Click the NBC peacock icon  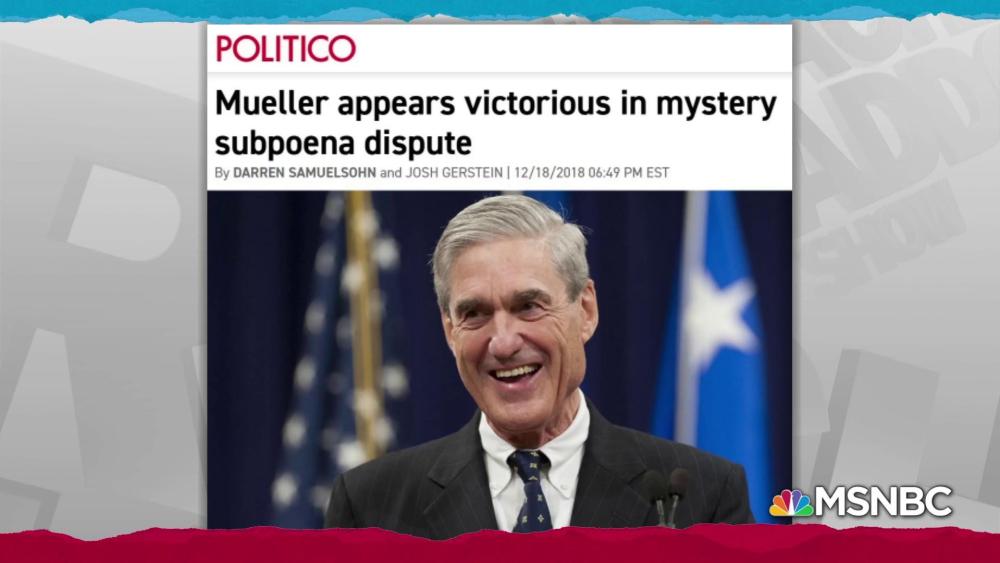tap(791, 502)
